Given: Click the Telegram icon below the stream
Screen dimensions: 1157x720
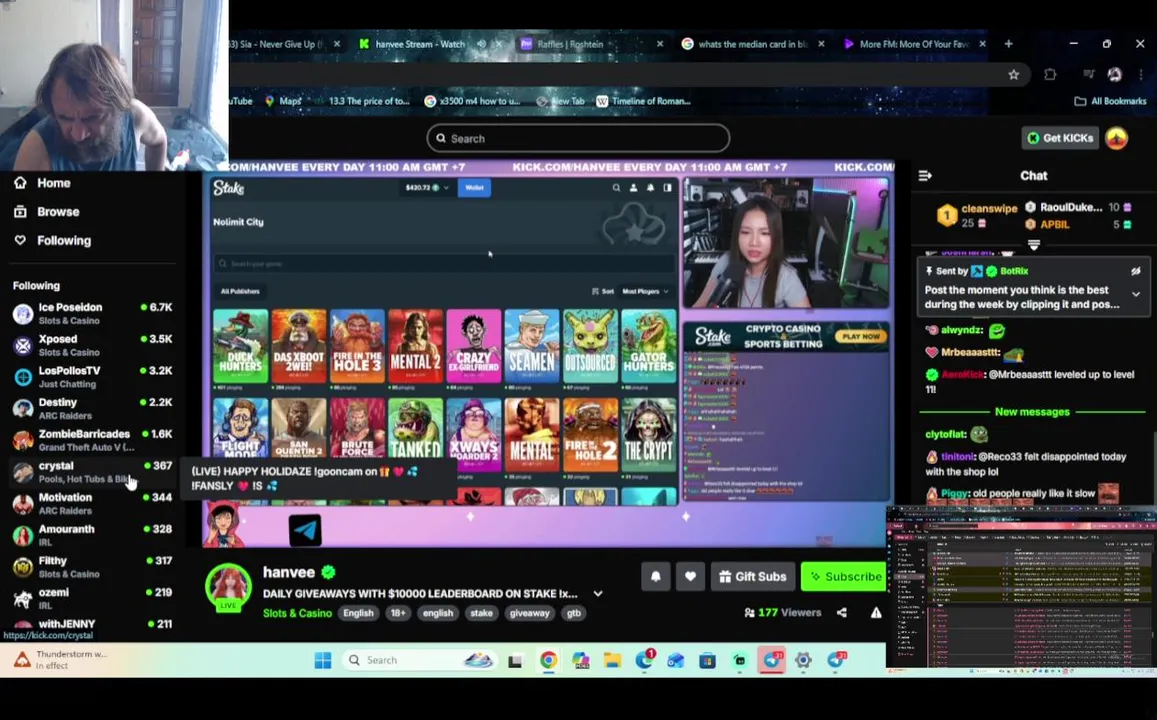Looking at the screenshot, I should (x=305, y=530).
